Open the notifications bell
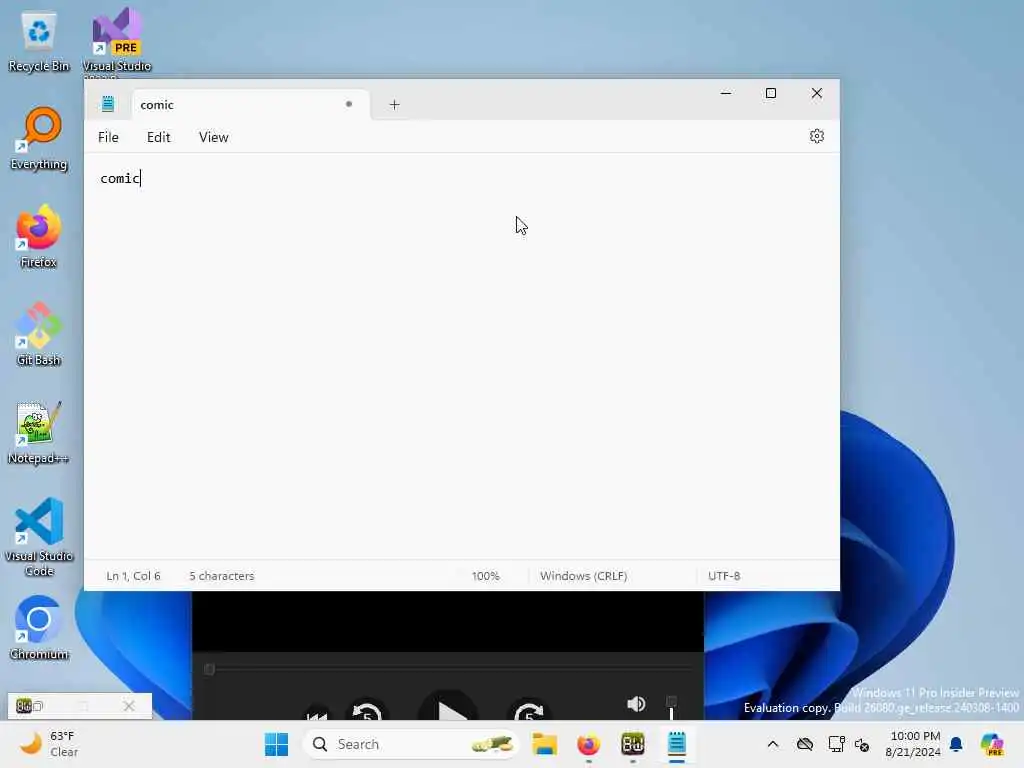Viewport: 1024px width, 768px height. coord(956,744)
